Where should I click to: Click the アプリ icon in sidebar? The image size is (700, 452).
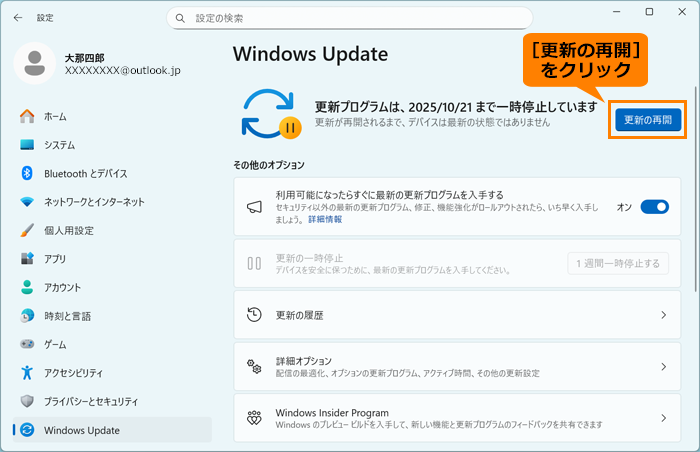point(27,259)
